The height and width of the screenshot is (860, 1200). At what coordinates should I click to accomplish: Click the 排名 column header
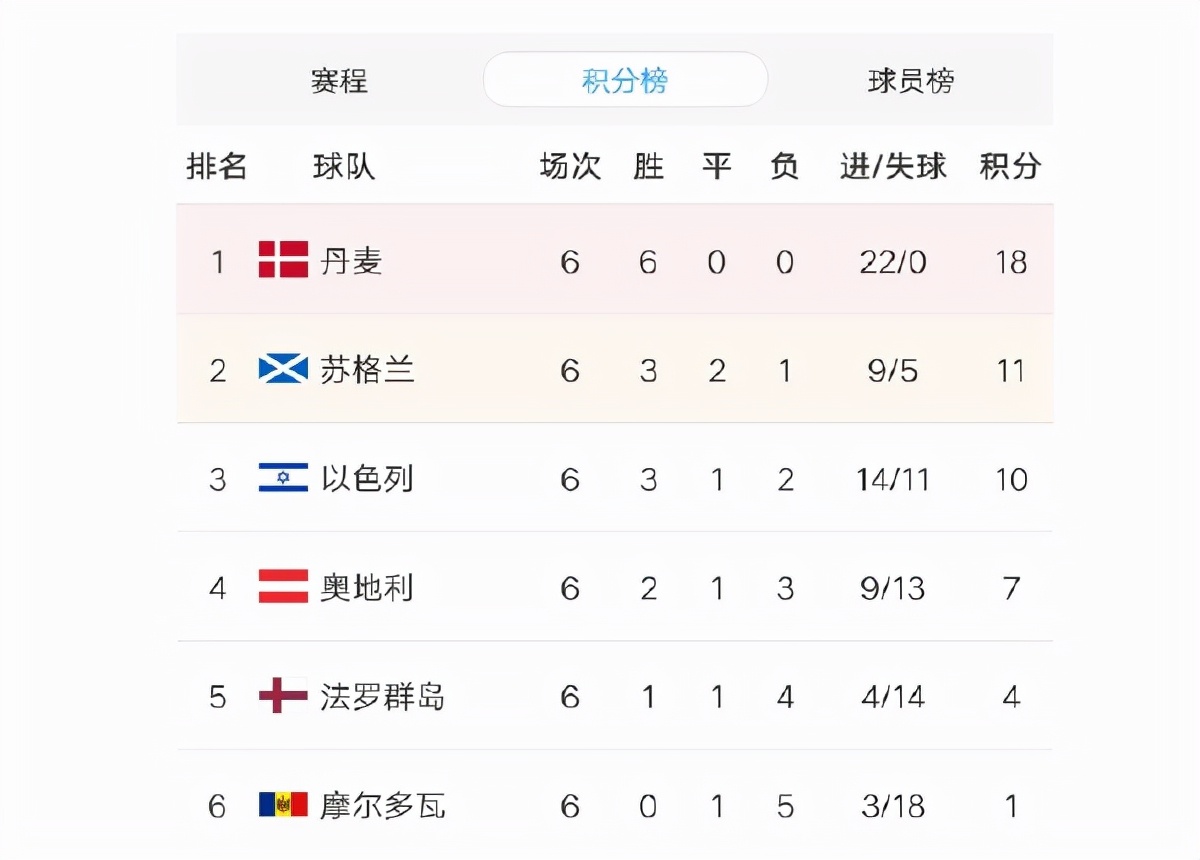tap(217, 166)
